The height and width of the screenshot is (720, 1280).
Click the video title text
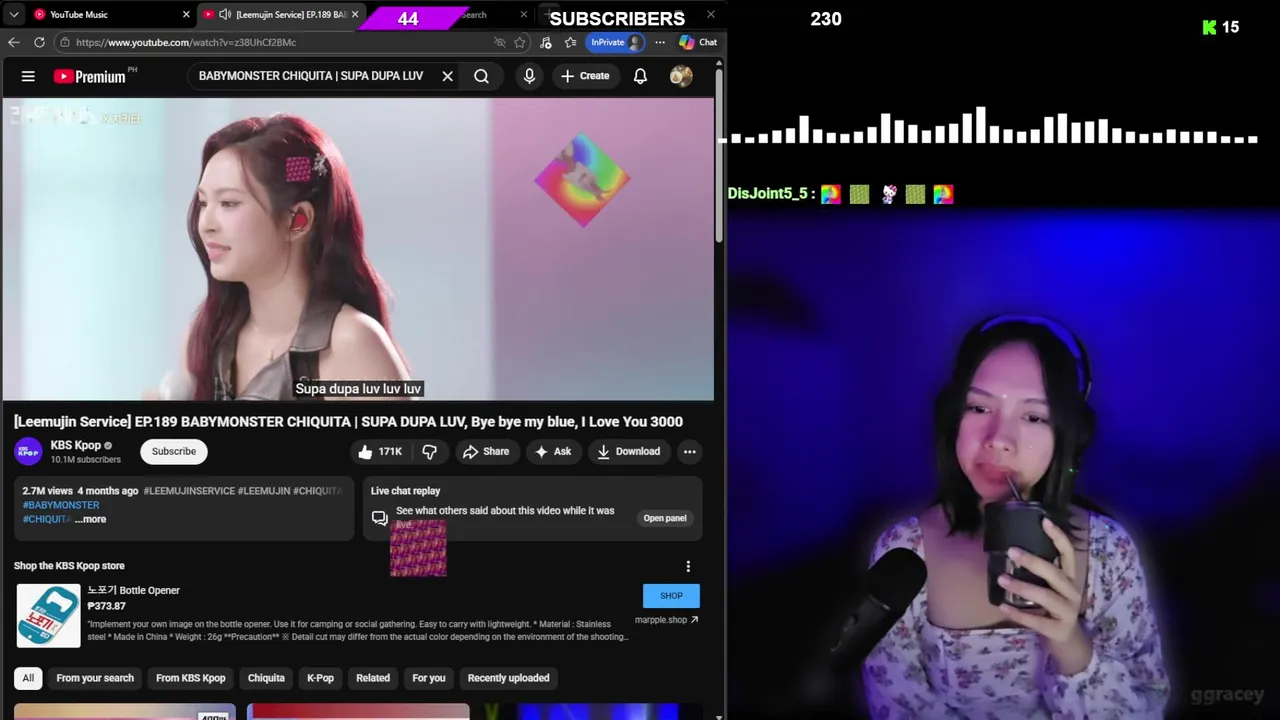pyautogui.click(x=348, y=422)
